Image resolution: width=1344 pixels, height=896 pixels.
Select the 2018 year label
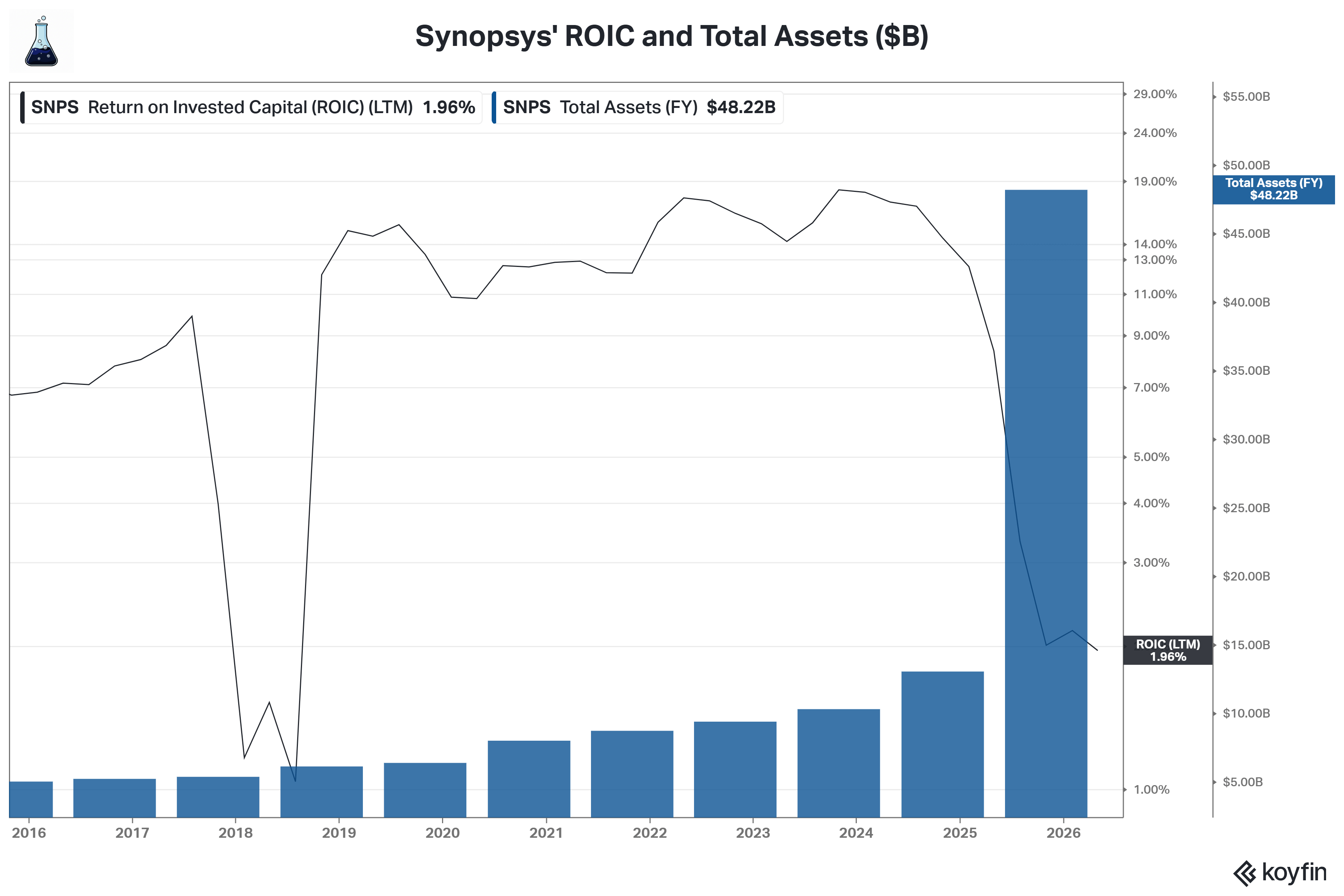point(236,833)
